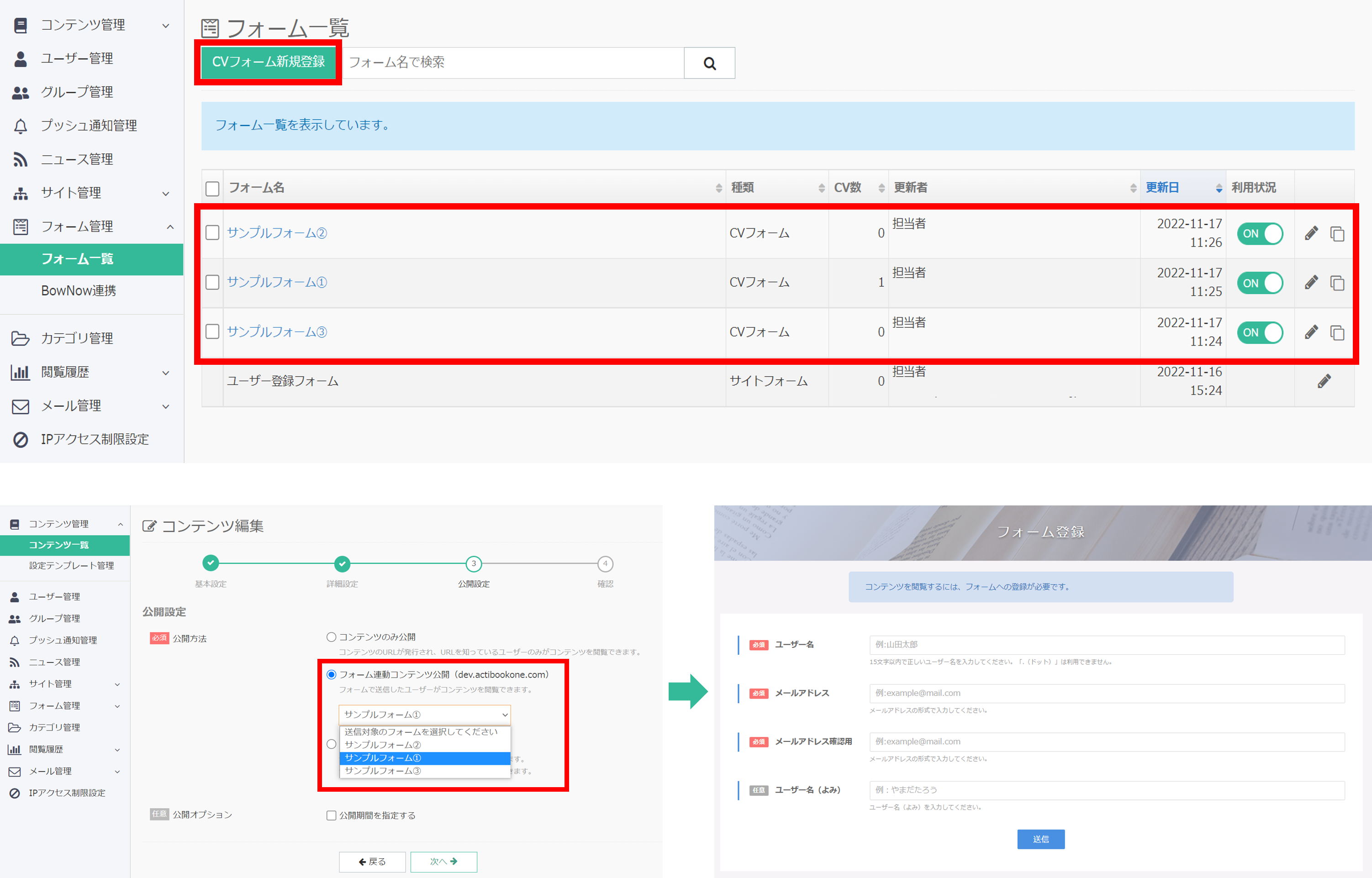Duplicate サンプルフォーム③ with copy icon

[x=1337, y=333]
